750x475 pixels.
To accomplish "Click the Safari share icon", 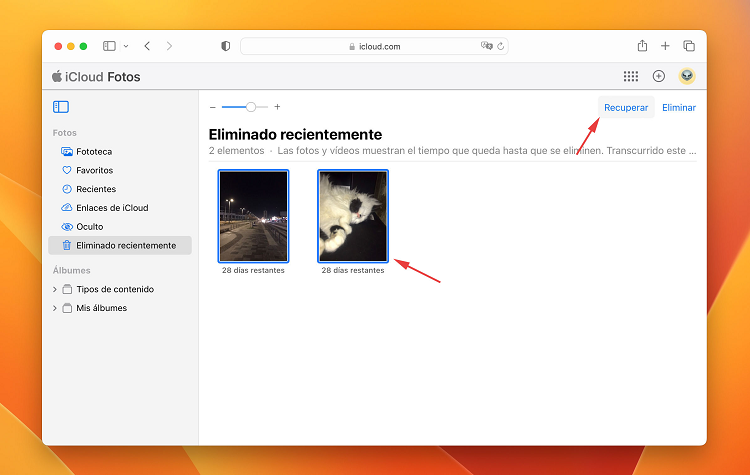I will tap(642, 46).
